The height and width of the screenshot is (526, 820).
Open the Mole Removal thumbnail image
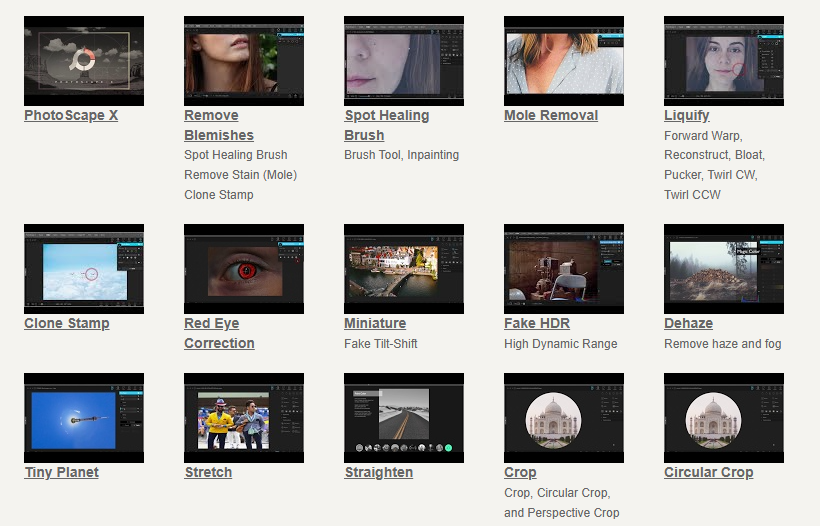pos(564,61)
